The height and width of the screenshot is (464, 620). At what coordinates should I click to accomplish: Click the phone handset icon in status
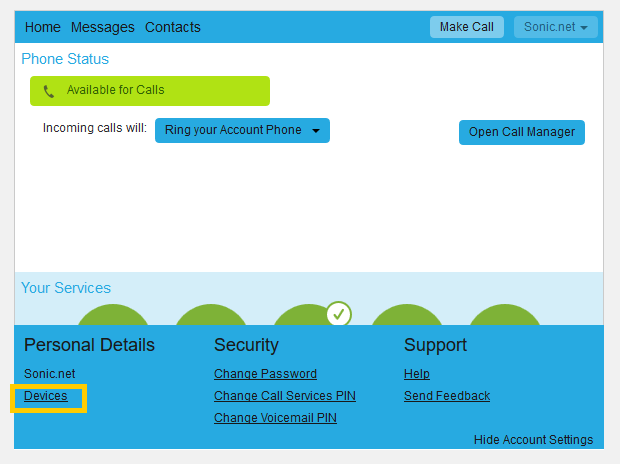49,91
